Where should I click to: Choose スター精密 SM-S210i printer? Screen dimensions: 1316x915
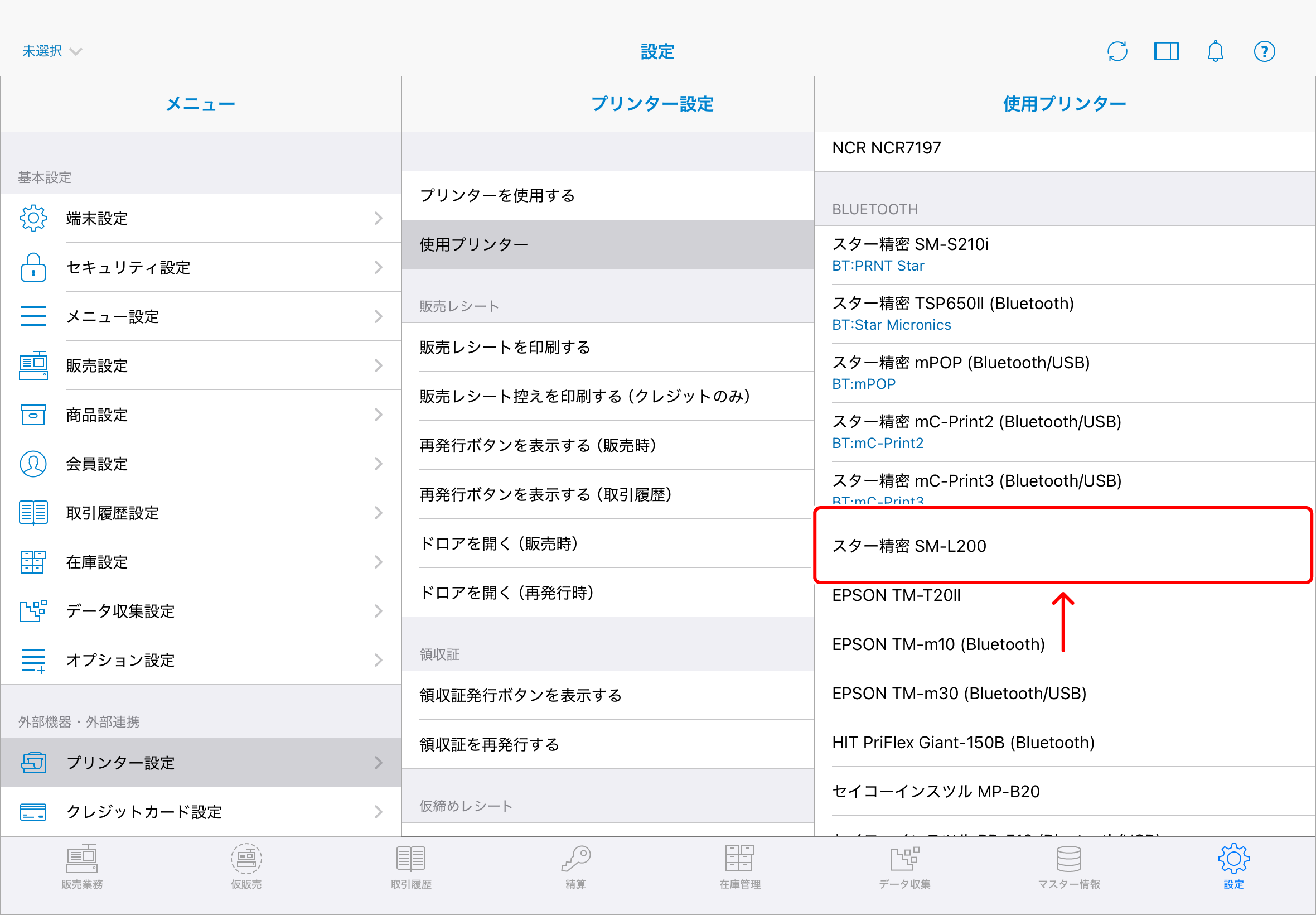[1065, 254]
